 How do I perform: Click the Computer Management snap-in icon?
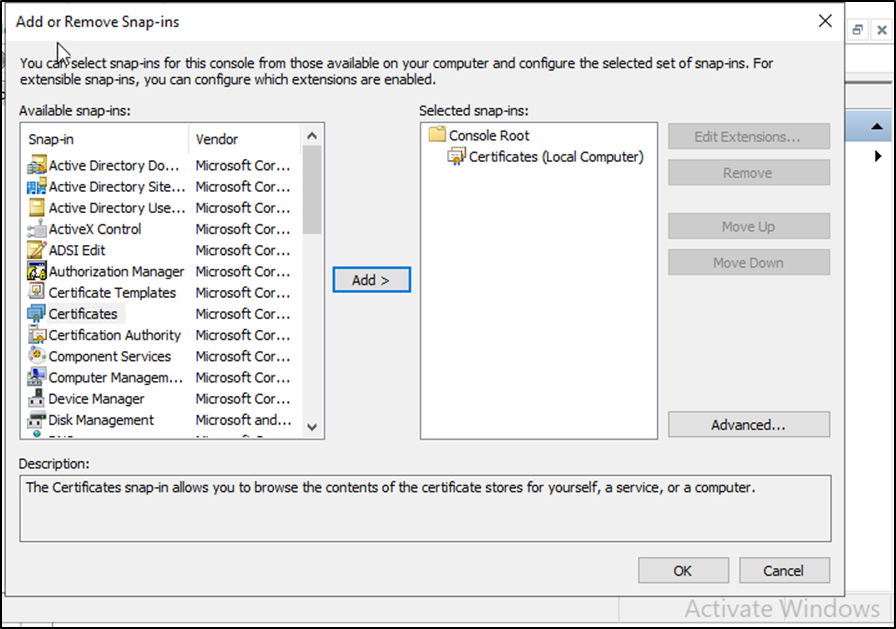coord(37,378)
